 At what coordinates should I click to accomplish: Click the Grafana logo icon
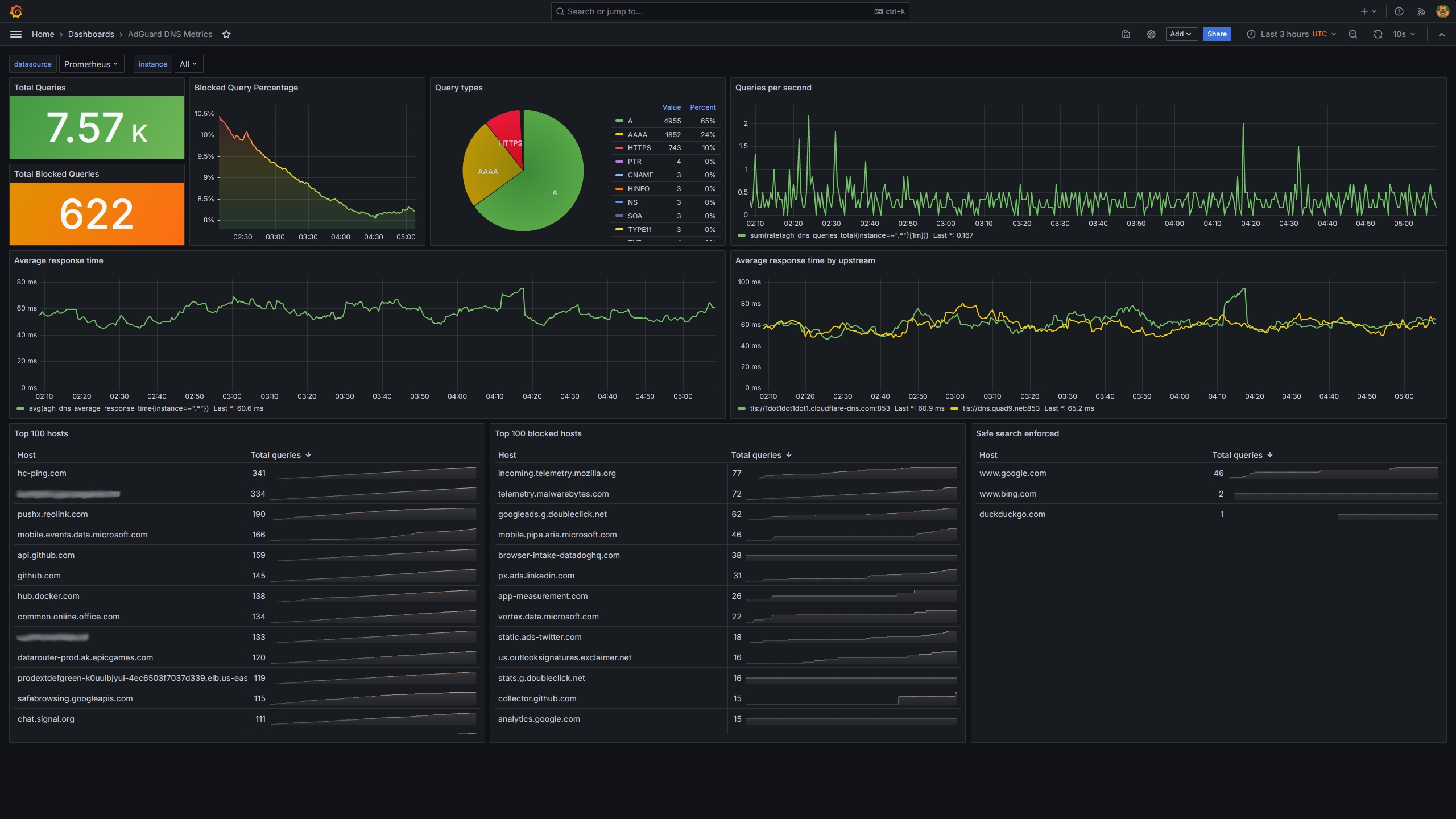16,11
